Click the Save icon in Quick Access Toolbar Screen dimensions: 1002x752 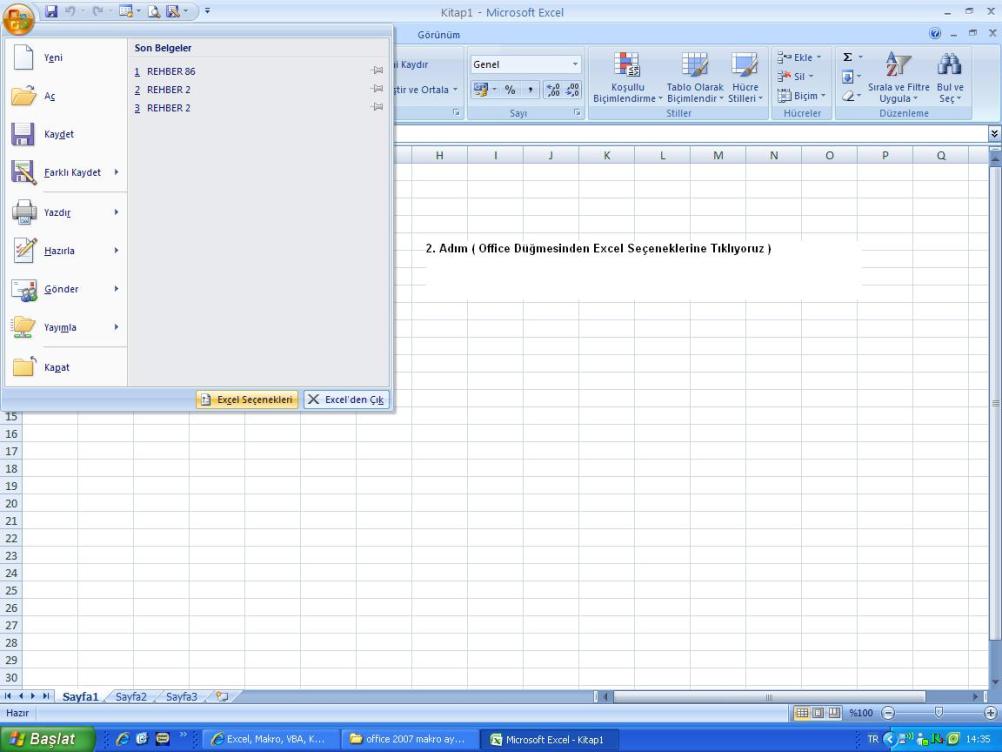coord(51,12)
